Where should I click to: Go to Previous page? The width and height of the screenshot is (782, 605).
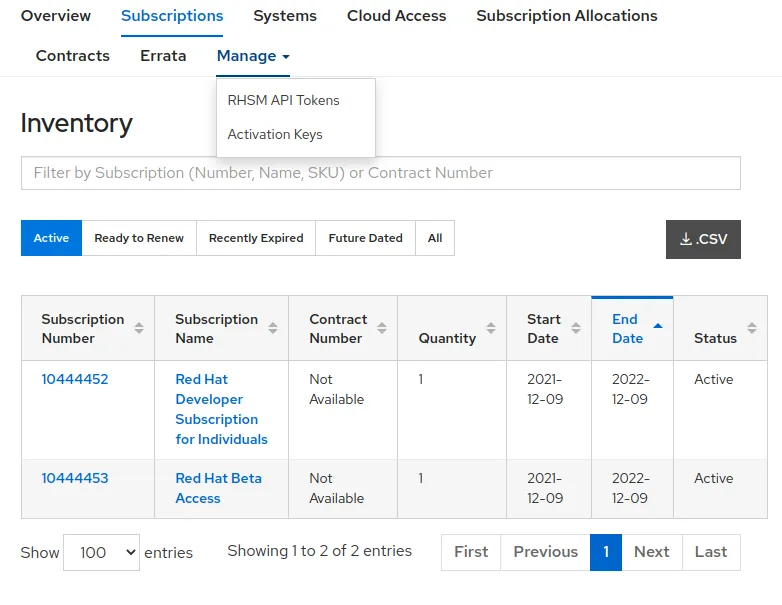point(546,552)
